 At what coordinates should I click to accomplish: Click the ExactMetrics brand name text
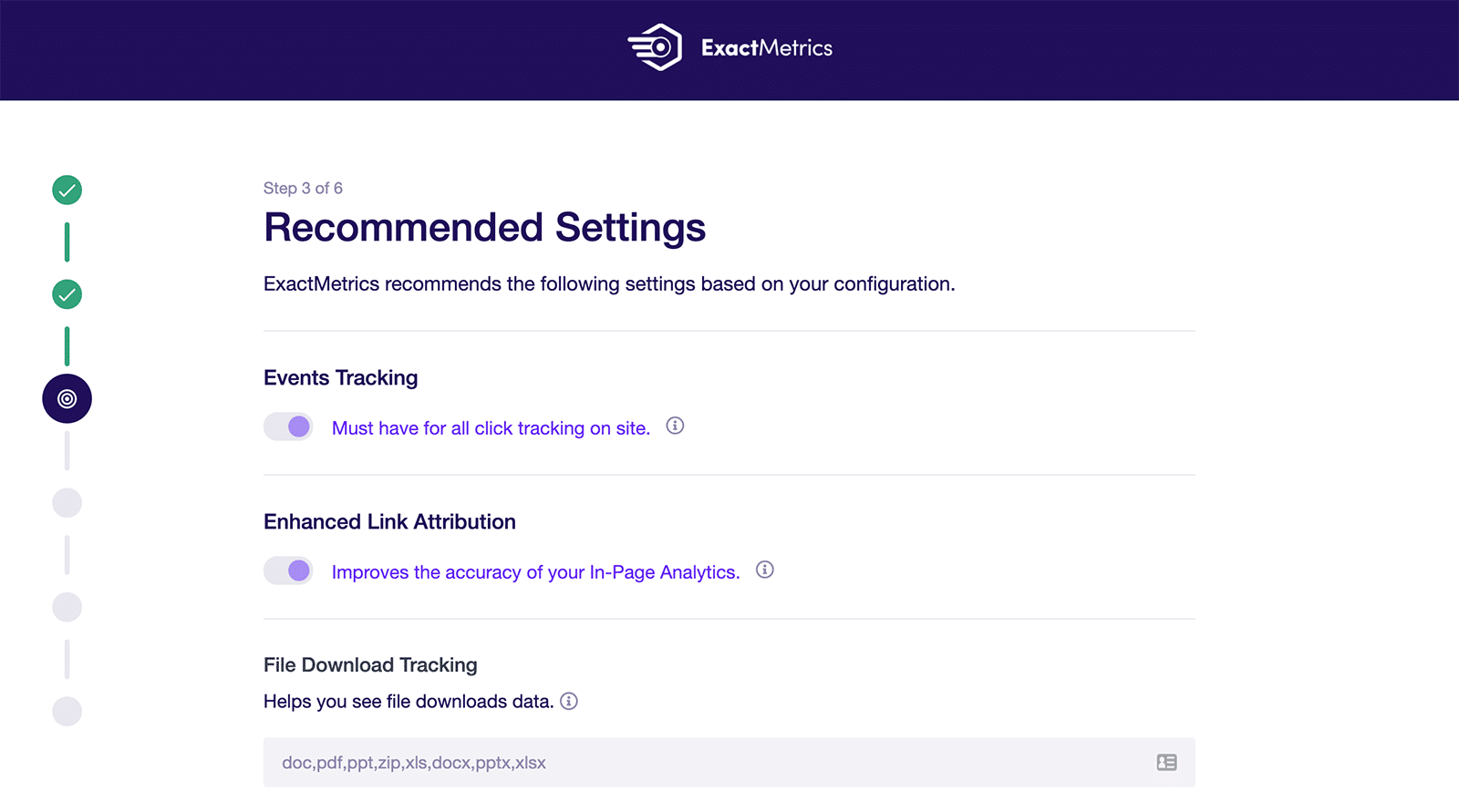[x=766, y=48]
